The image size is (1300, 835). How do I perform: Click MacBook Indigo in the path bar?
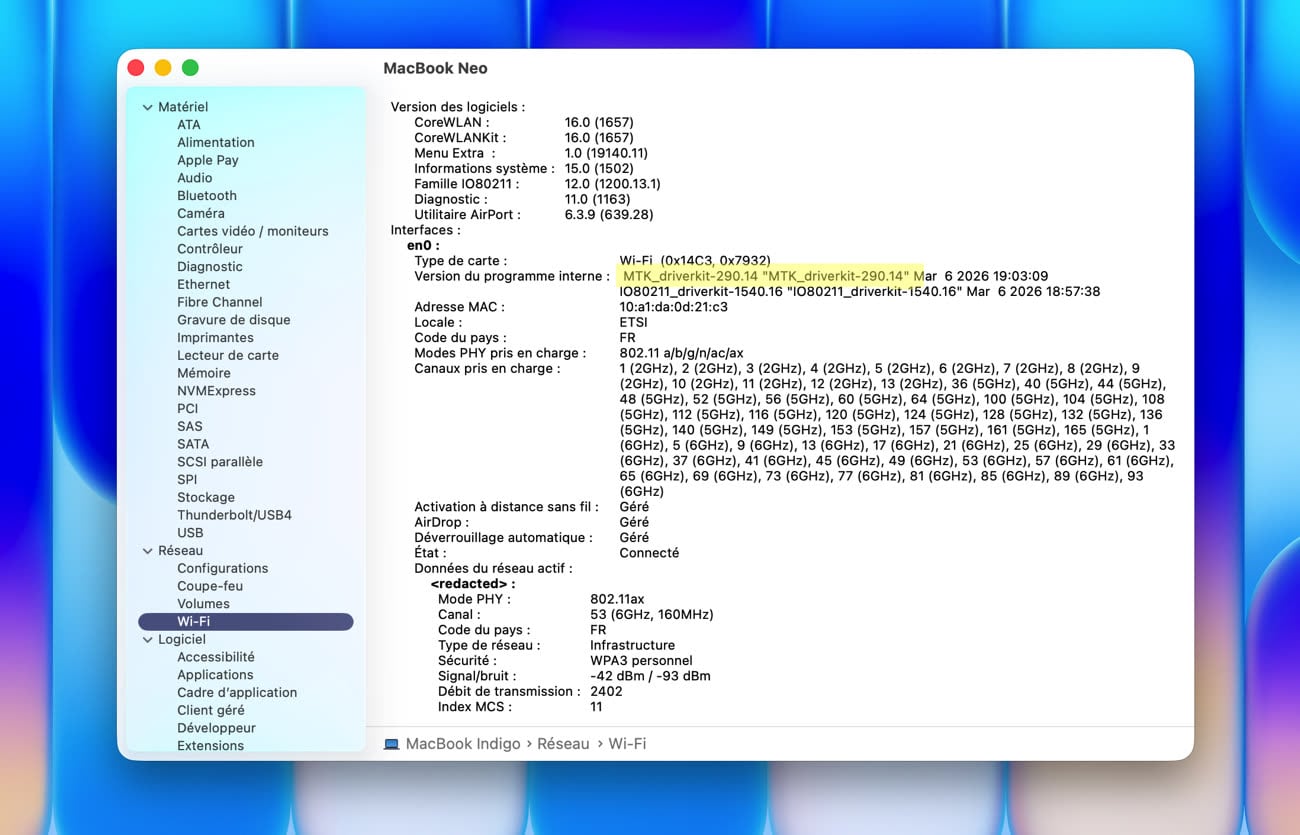click(462, 744)
